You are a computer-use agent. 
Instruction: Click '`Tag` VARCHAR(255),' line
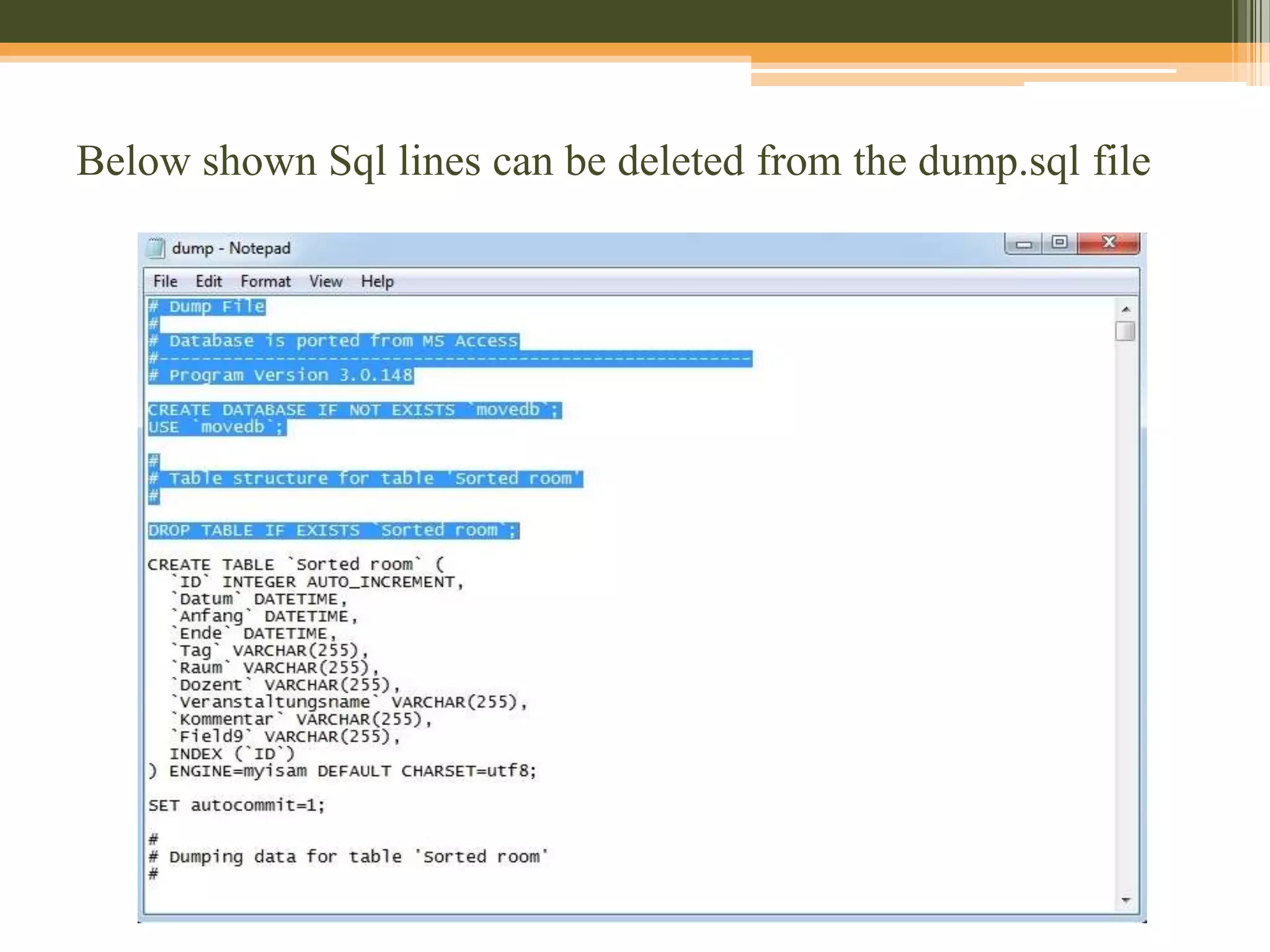269,651
